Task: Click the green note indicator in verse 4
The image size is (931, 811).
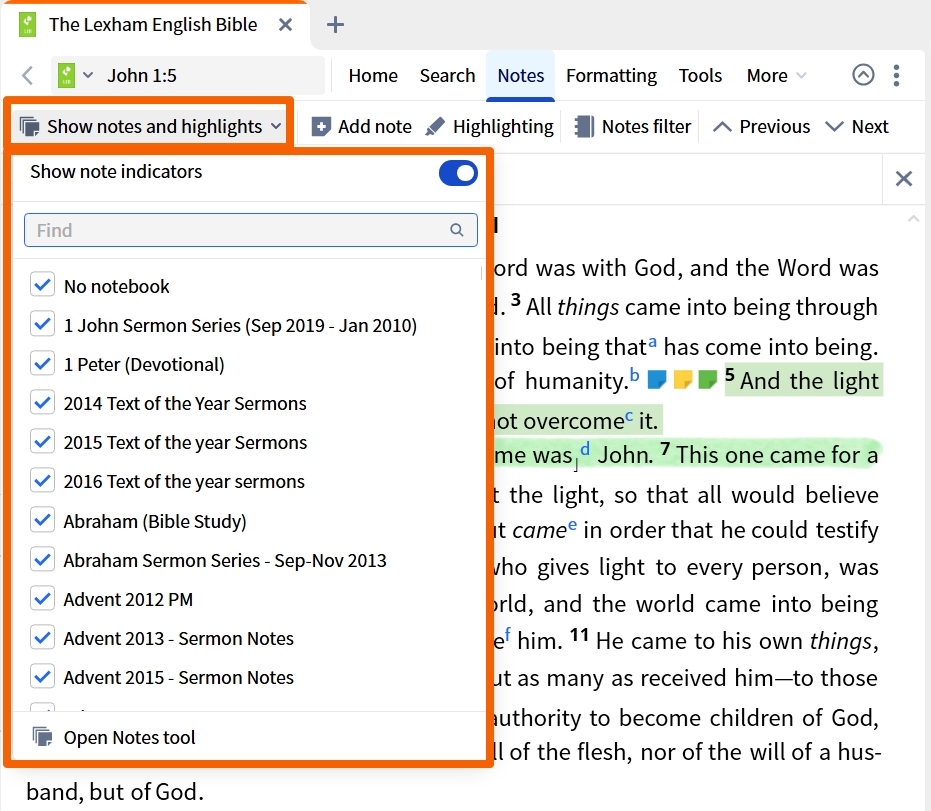Action: (x=708, y=379)
